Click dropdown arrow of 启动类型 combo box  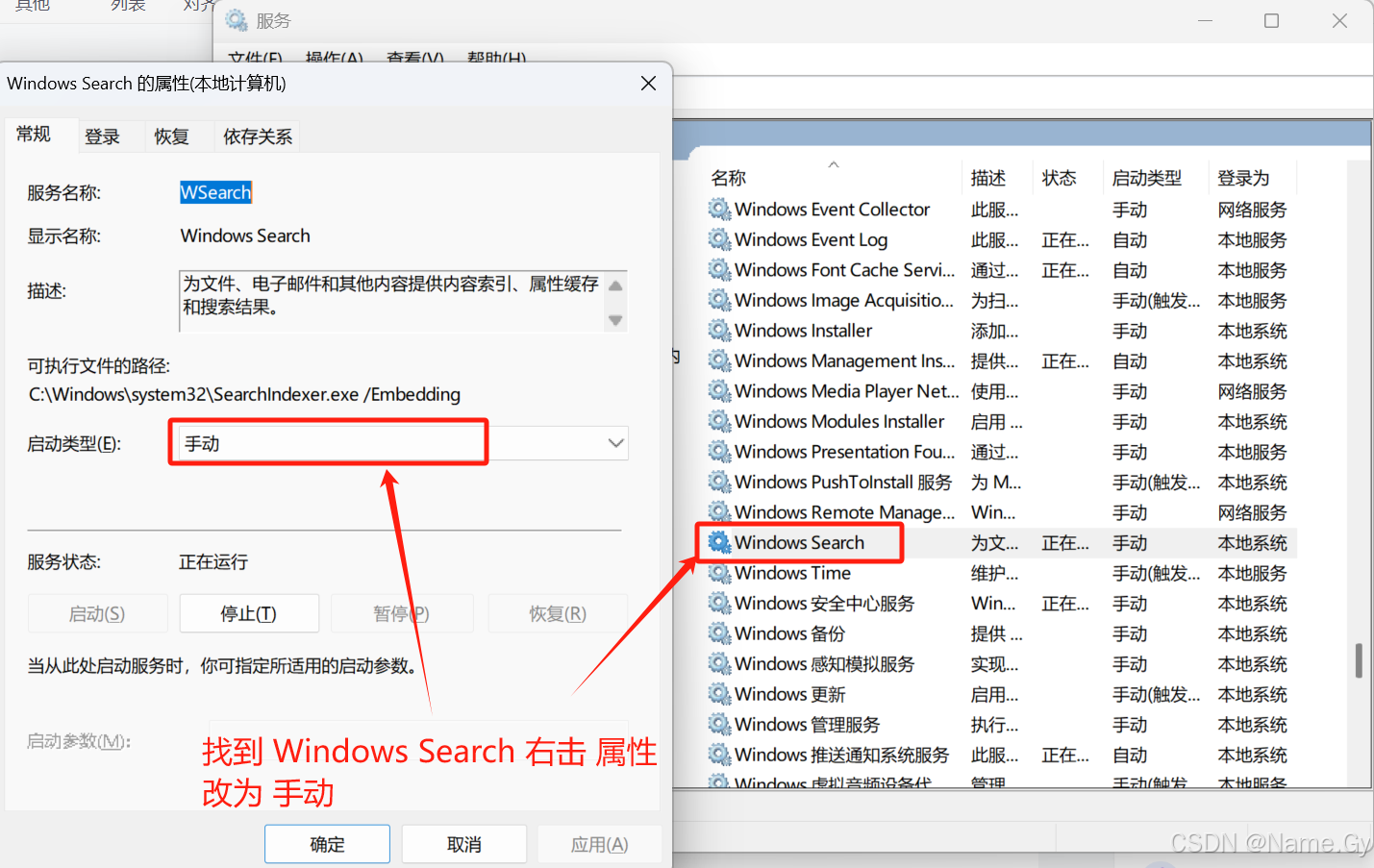click(x=615, y=443)
